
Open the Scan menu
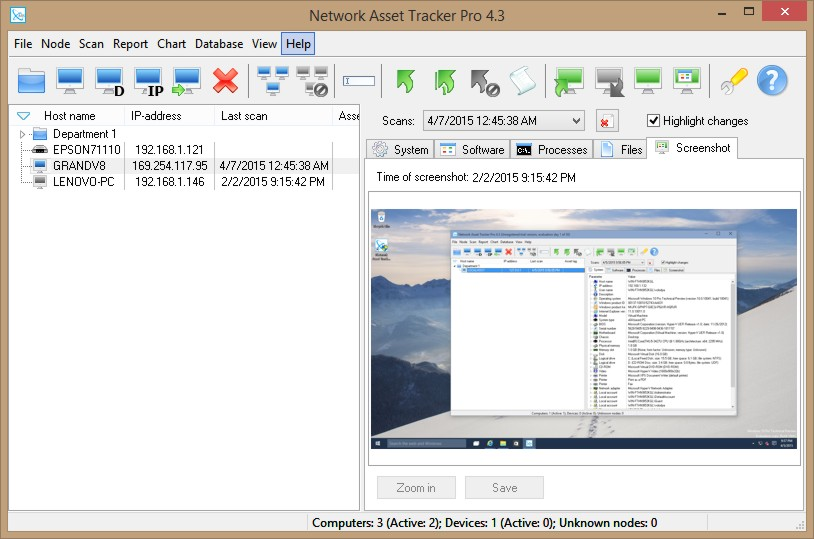pyautogui.click(x=91, y=44)
